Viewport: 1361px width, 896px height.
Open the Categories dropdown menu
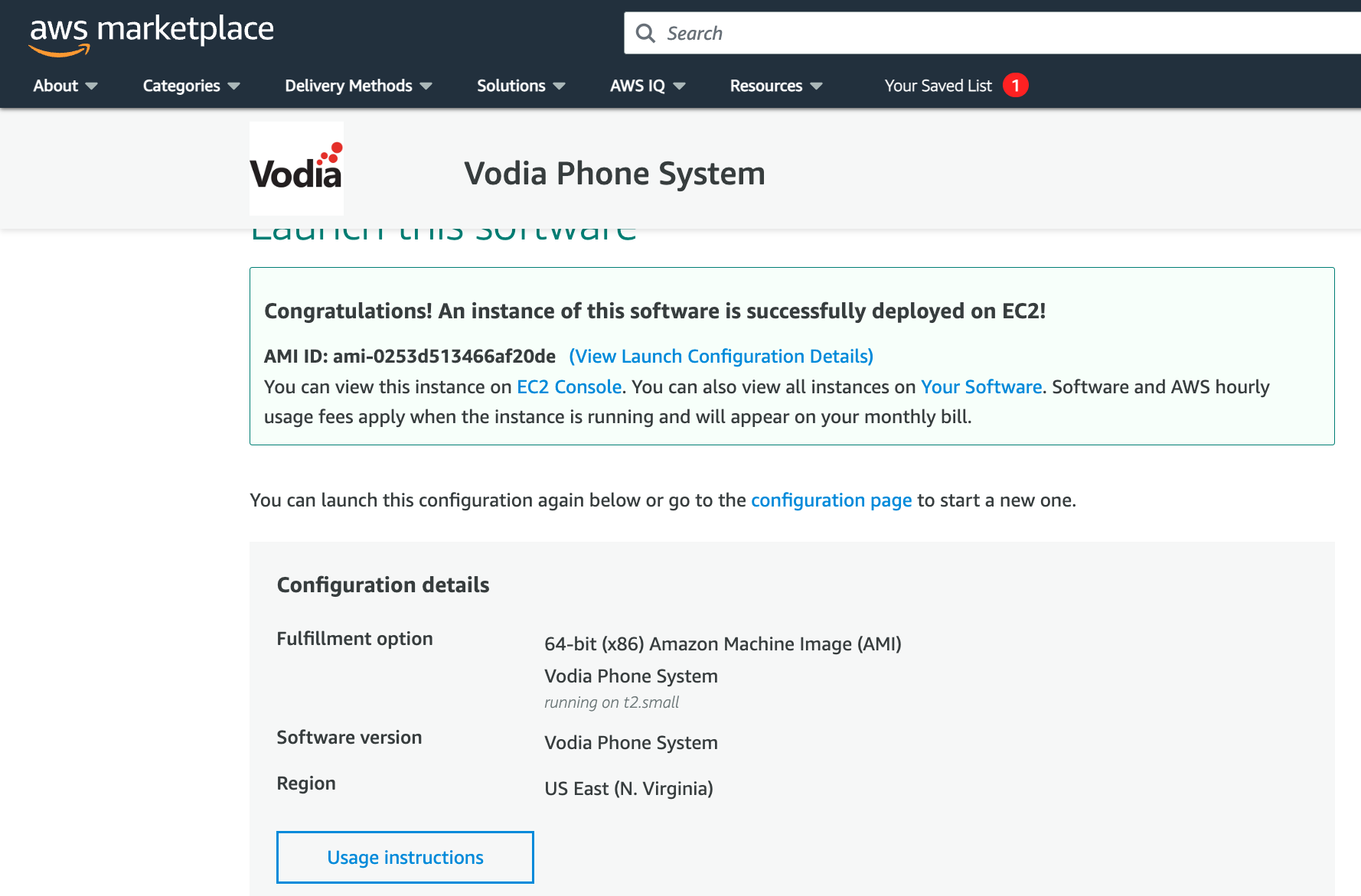(191, 86)
